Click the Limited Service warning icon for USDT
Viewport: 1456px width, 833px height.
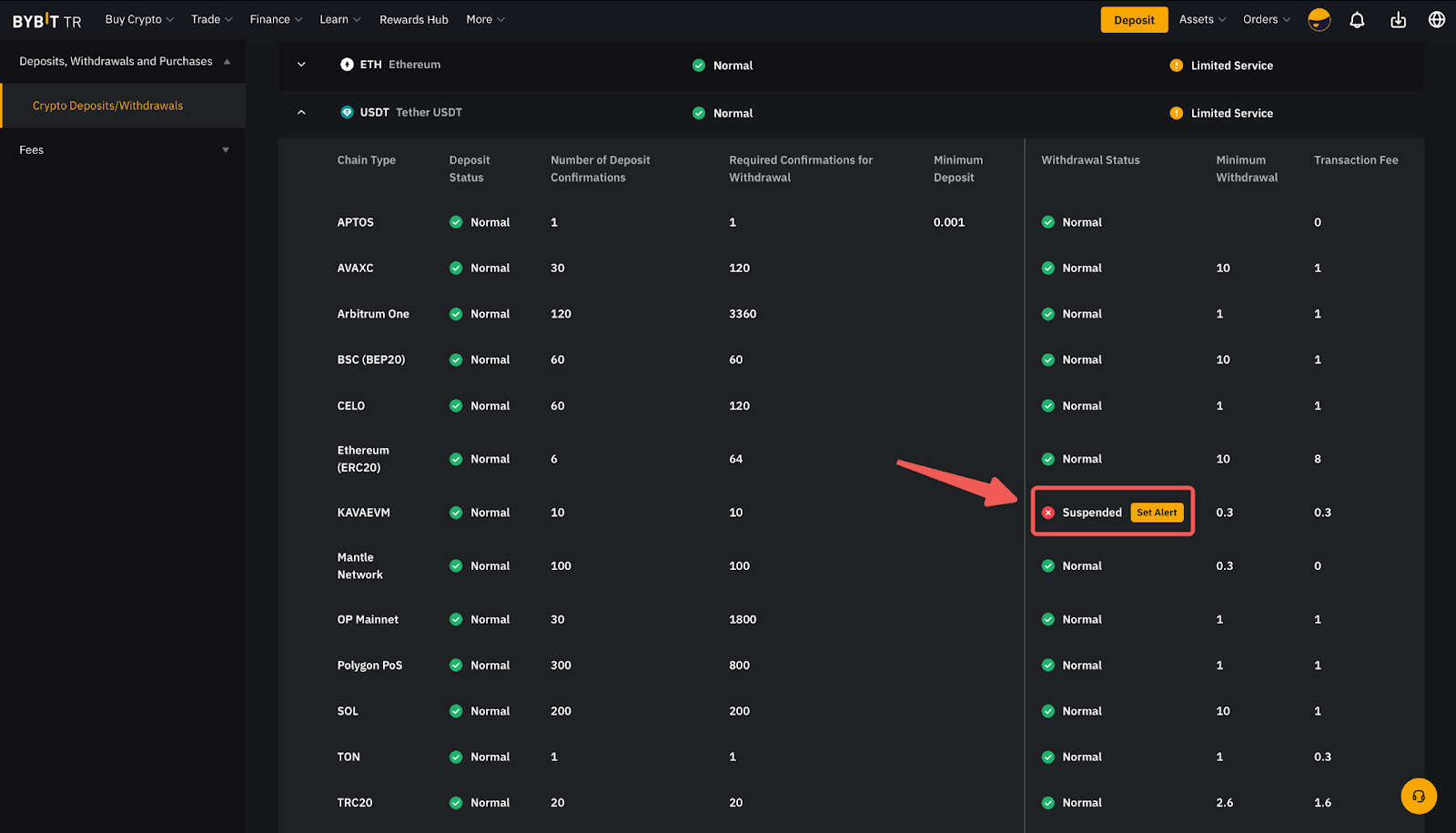coord(1176,113)
